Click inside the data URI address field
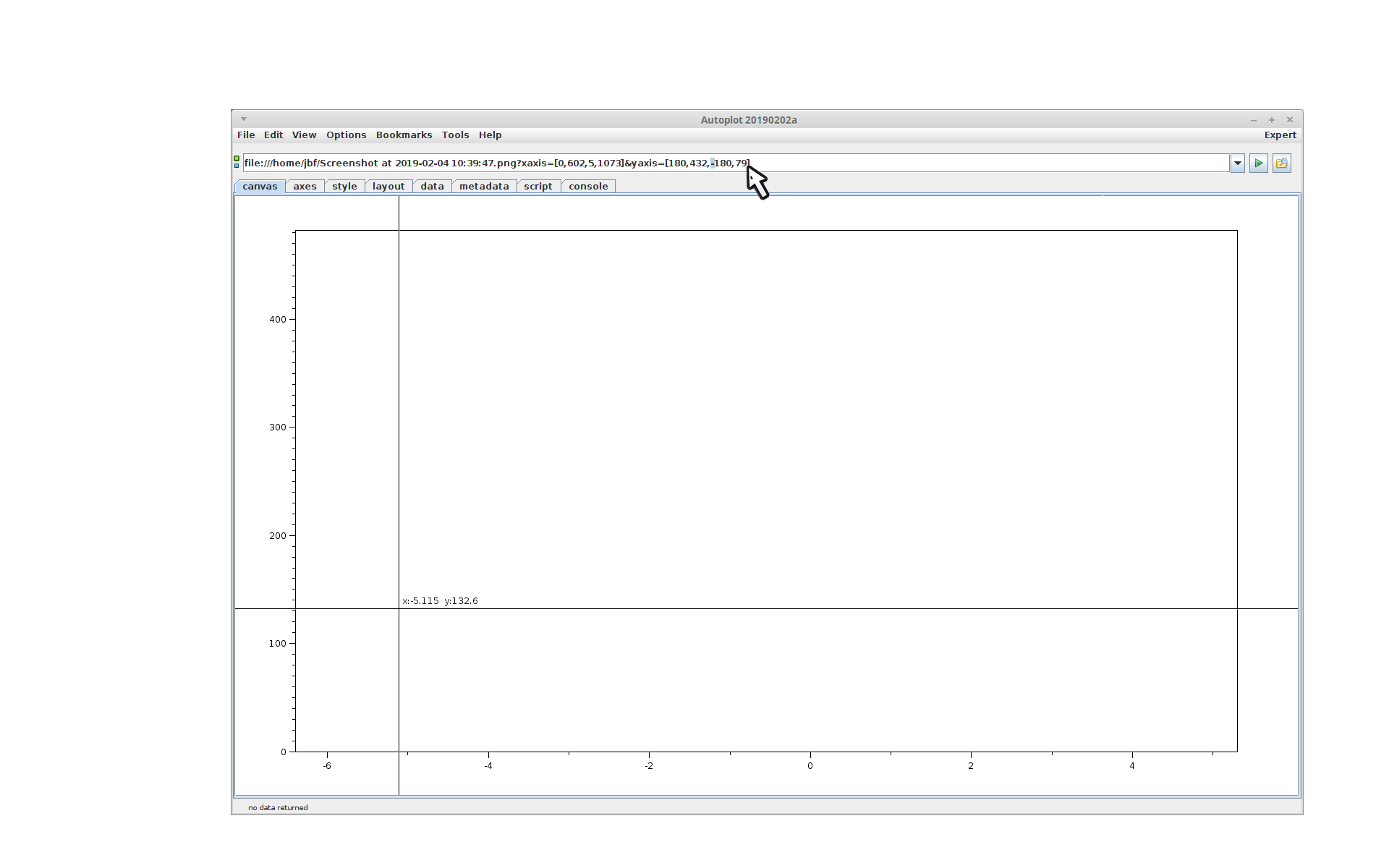 [x=940, y=163]
